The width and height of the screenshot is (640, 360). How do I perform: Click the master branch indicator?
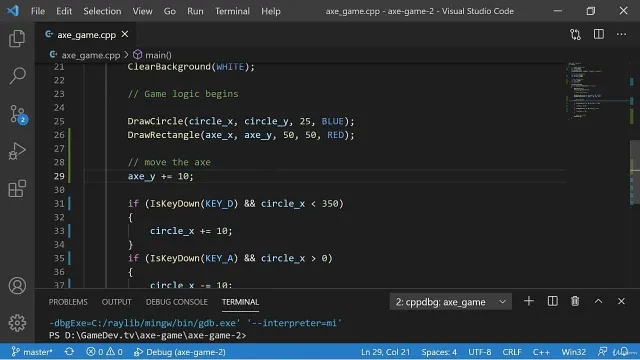[x=32, y=352]
